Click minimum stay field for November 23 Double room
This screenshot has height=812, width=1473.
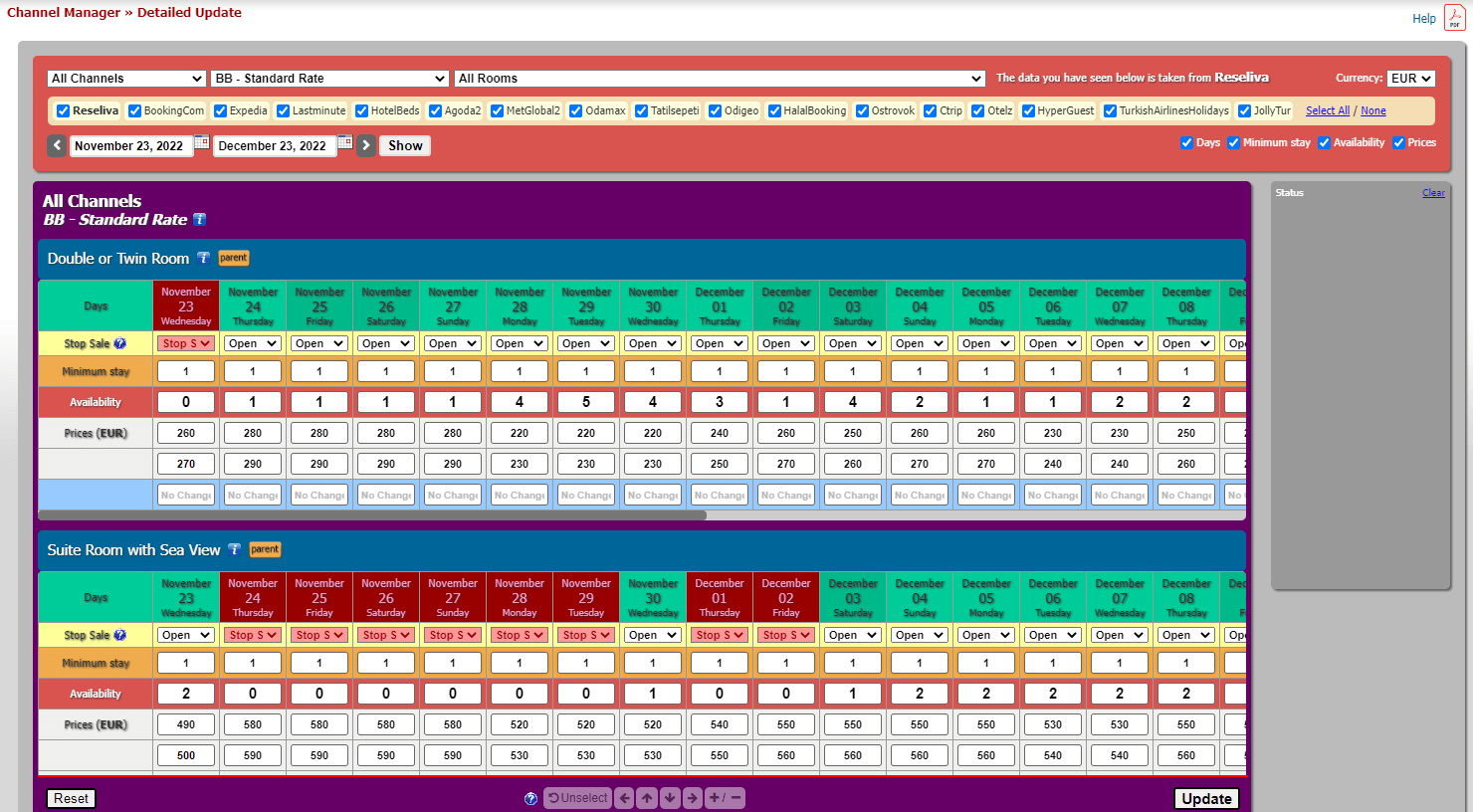186,371
